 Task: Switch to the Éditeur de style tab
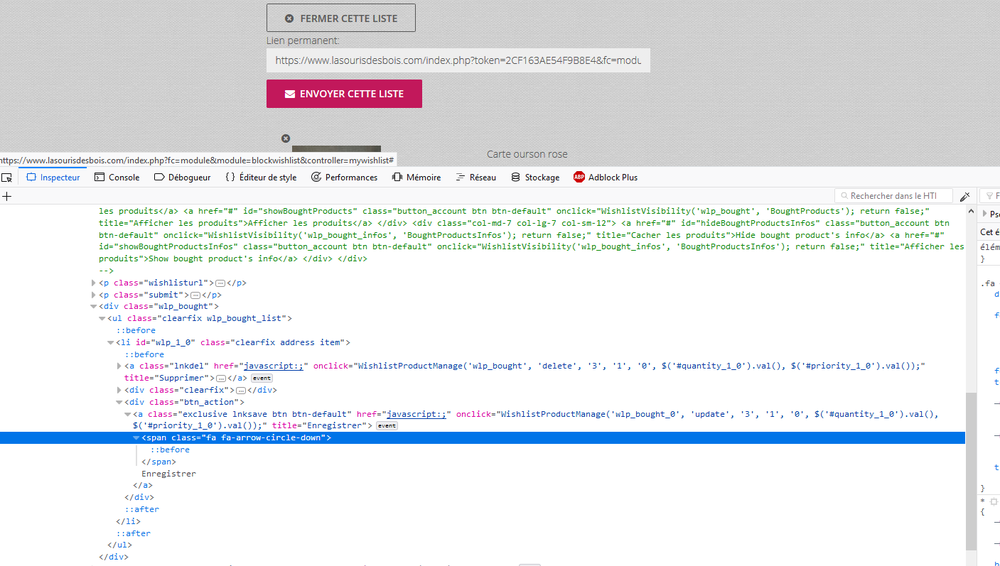coord(261,177)
